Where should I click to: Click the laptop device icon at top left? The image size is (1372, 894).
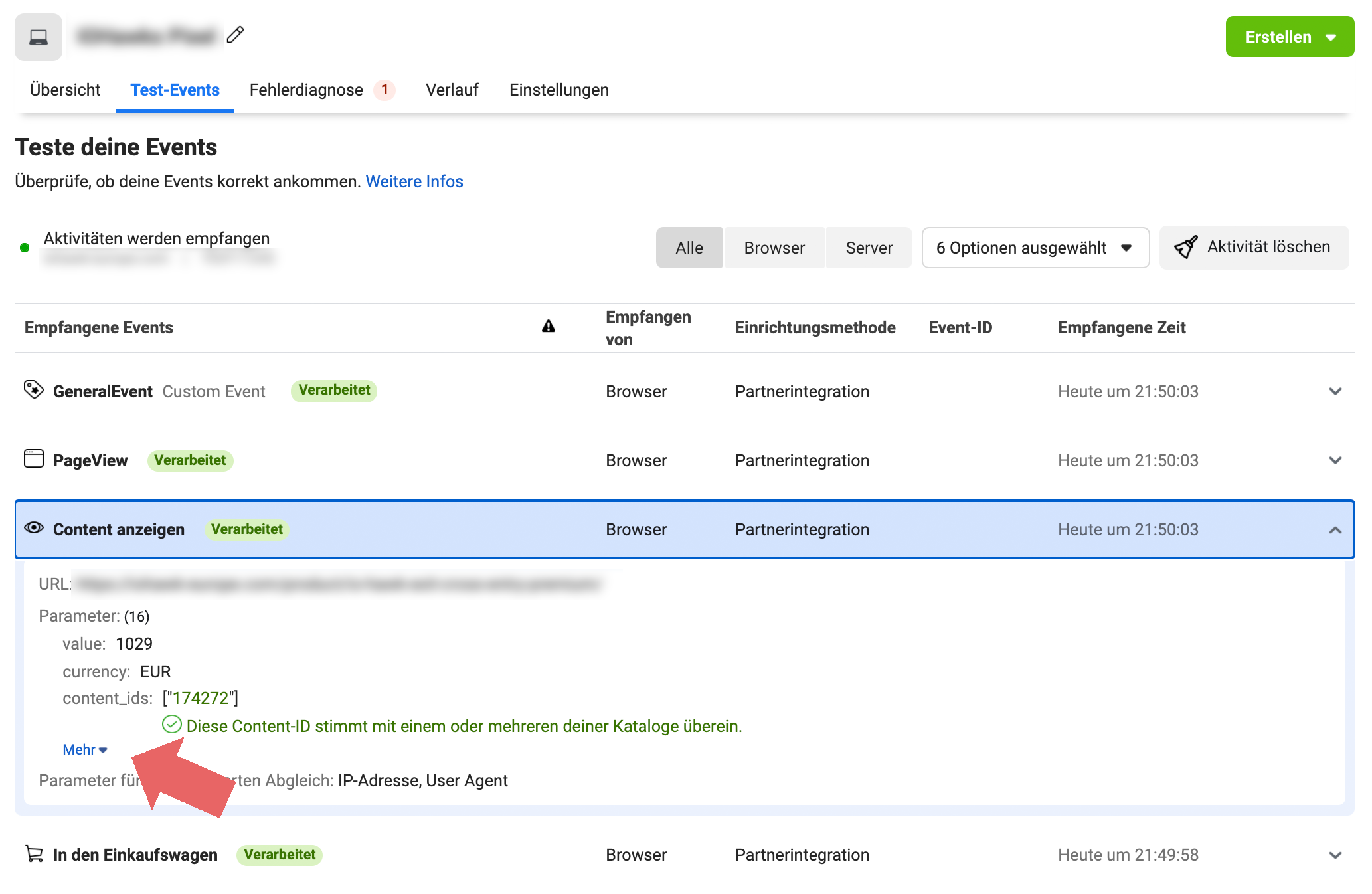[x=39, y=37]
